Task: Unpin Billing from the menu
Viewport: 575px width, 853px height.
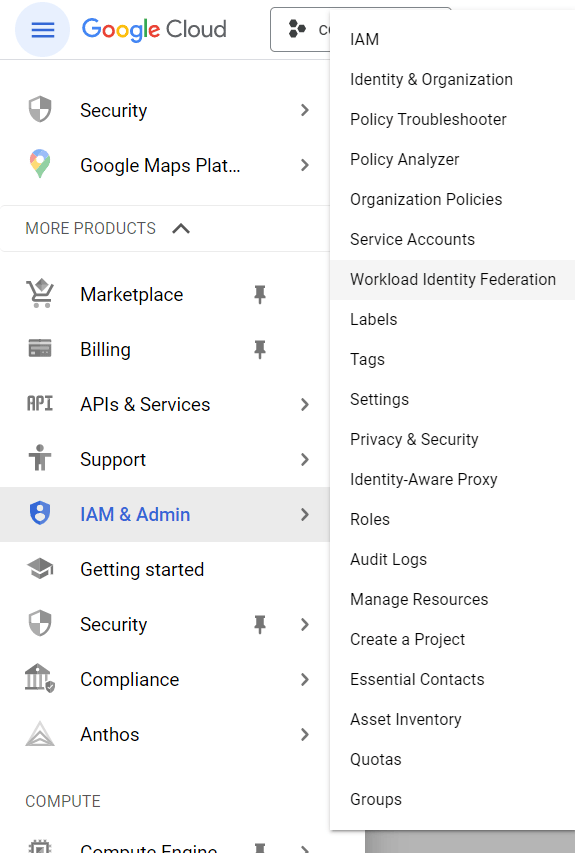Action: [260, 349]
